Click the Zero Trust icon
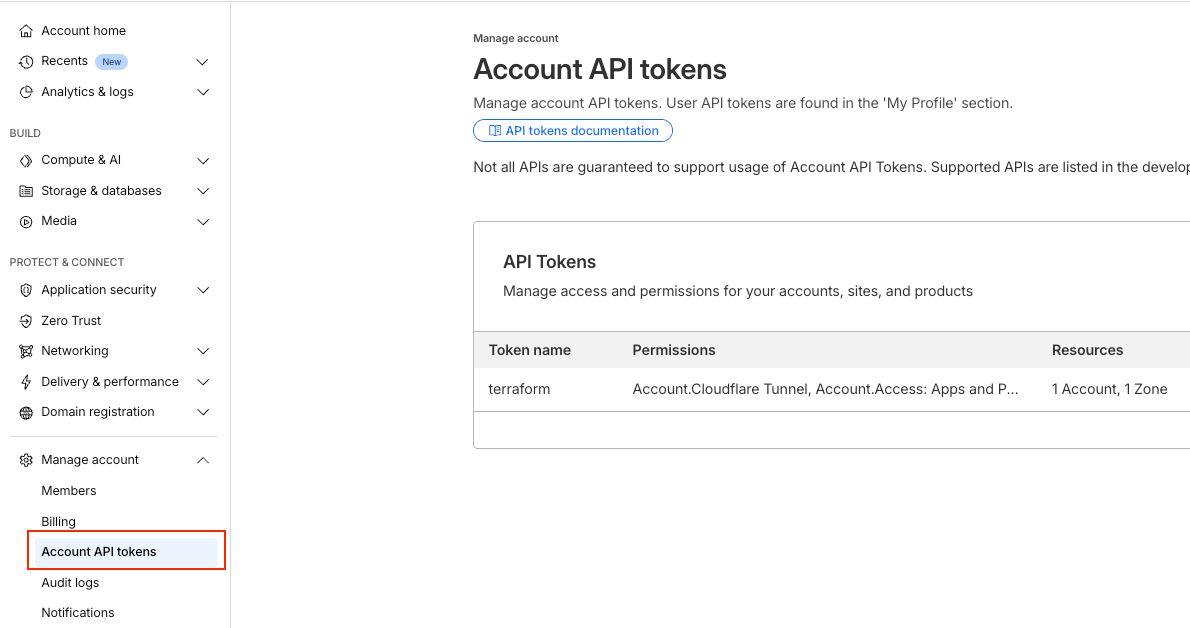Viewport: 1190px width, 628px height. point(26,321)
